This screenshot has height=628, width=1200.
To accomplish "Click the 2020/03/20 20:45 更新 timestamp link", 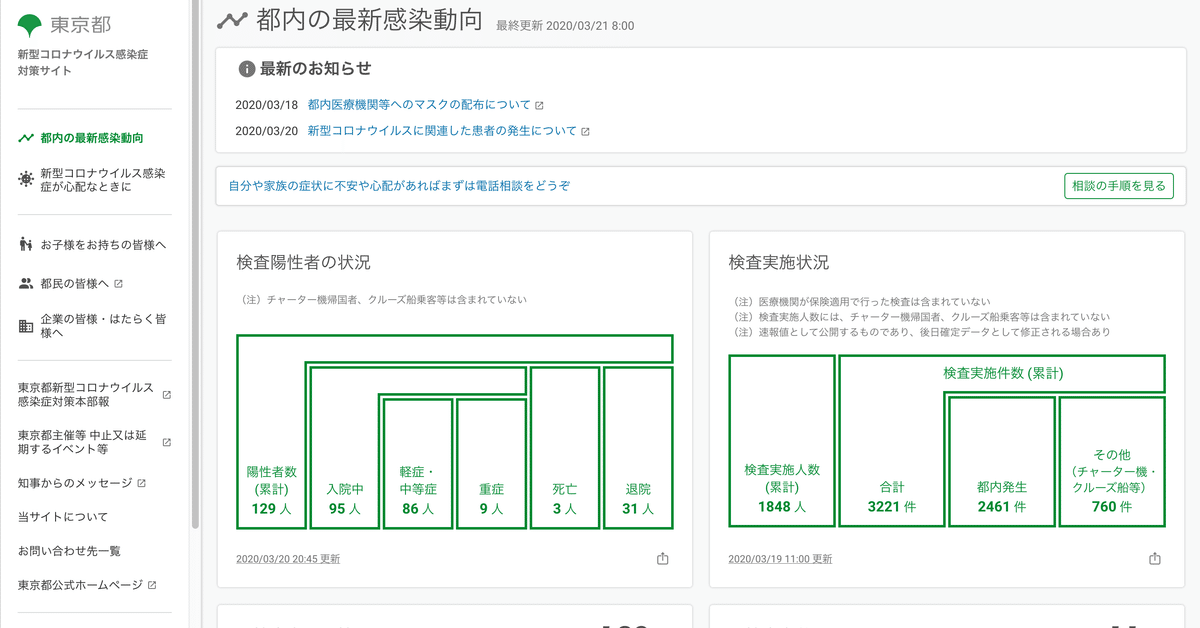I will [288, 559].
